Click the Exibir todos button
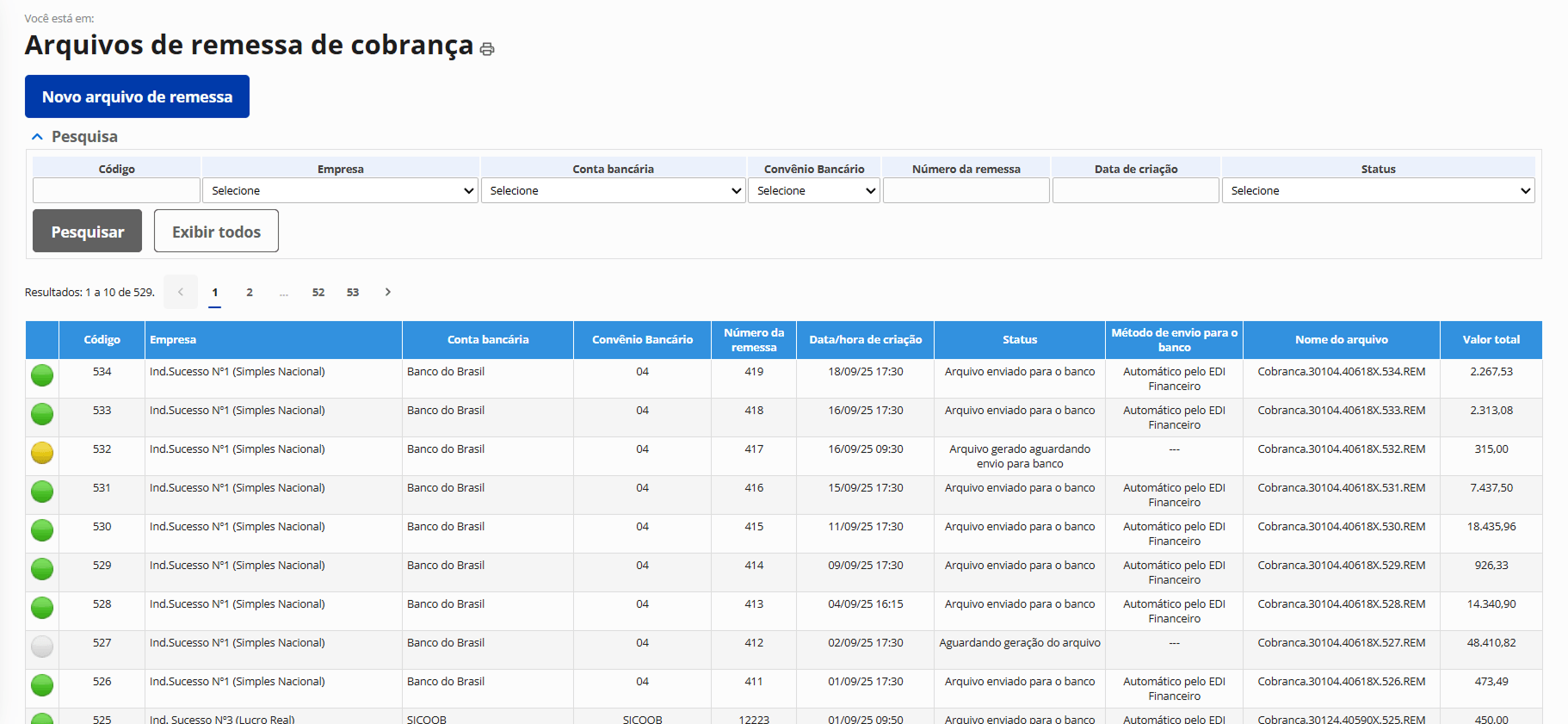The width and height of the screenshot is (1568, 724). tap(216, 232)
